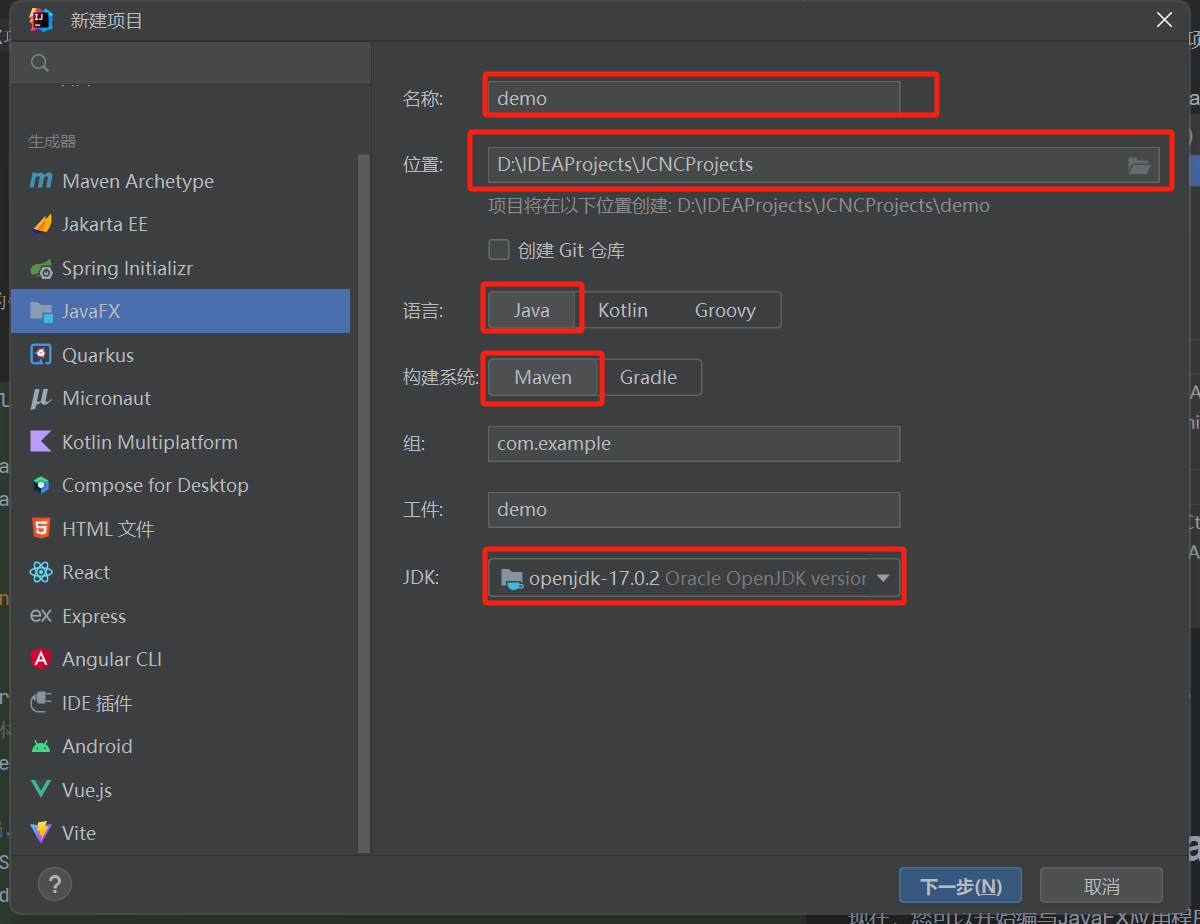Screen dimensions: 1200x924
Task: Choose the Jakarta EE generator icon
Action: [x=41, y=224]
